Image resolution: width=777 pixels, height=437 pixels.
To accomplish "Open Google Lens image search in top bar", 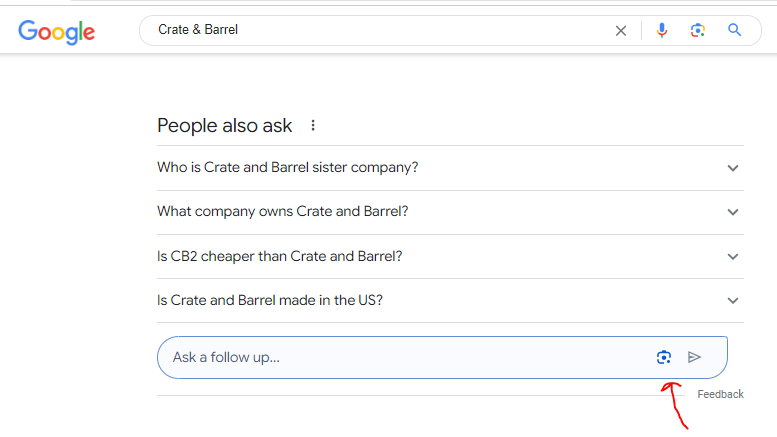I will pyautogui.click(x=698, y=30).
